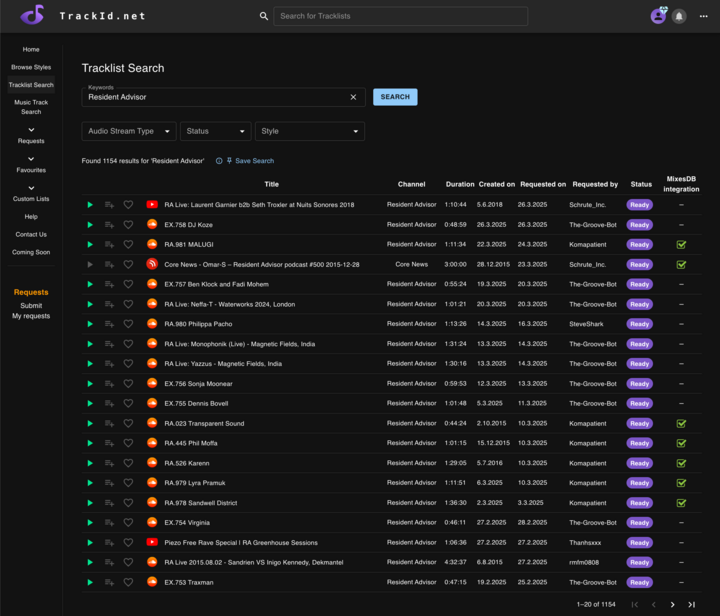The height and width of the screenshot is (616, 720).
Task: Click the blue SEARCH button
Action: point(395,97)
